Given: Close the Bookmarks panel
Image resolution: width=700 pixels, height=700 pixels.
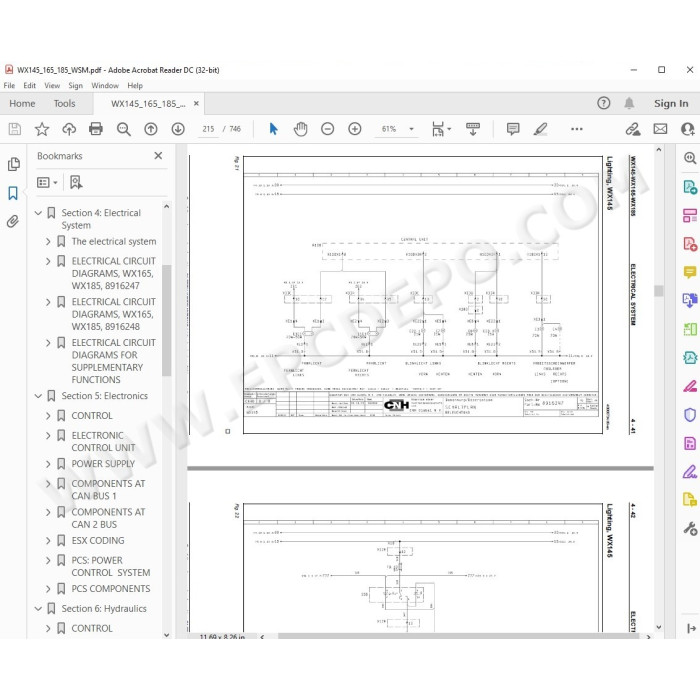Looking at the screenshot, I should (x=158, y=155).
